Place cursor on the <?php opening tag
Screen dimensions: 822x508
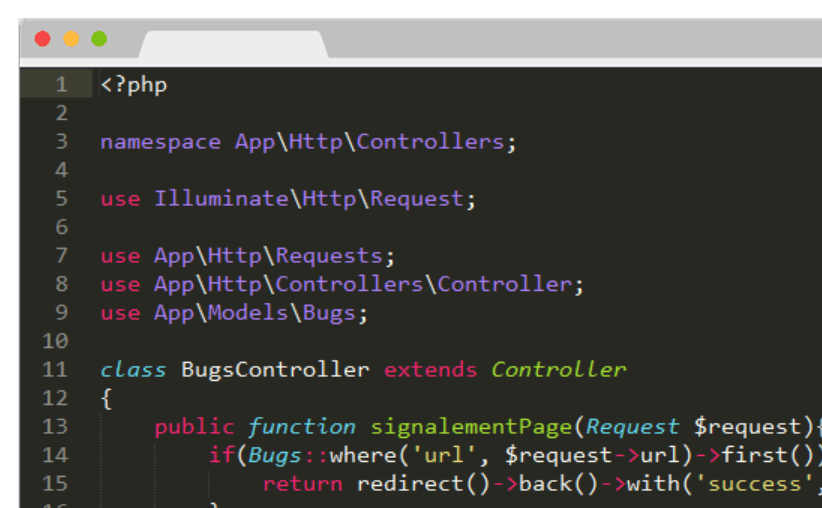coord(134,85)
